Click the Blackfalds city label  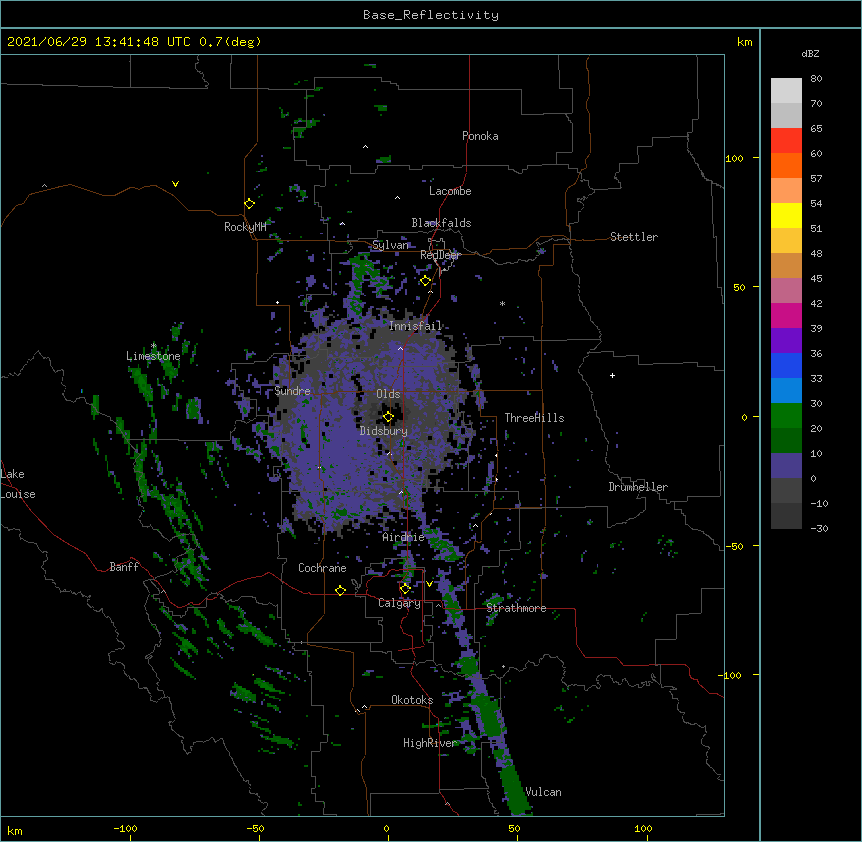coord(441,223)
